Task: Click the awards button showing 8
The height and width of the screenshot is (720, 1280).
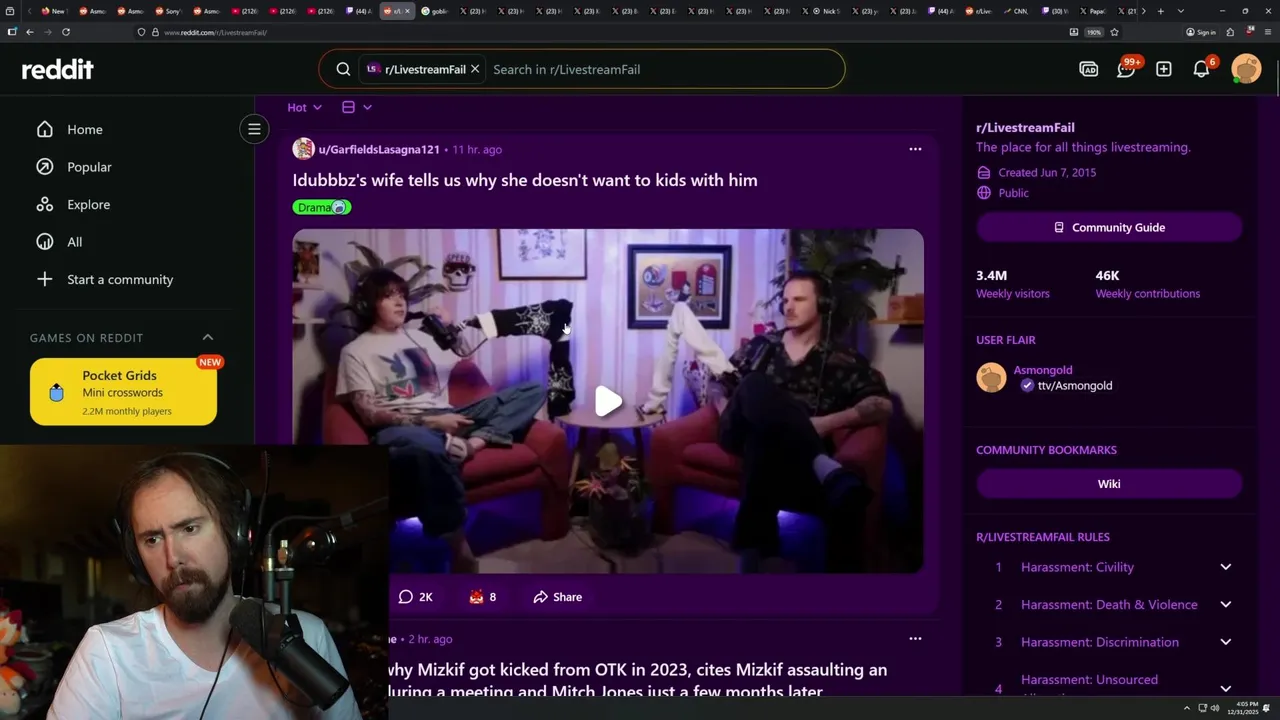Action: tap(482, 597)
